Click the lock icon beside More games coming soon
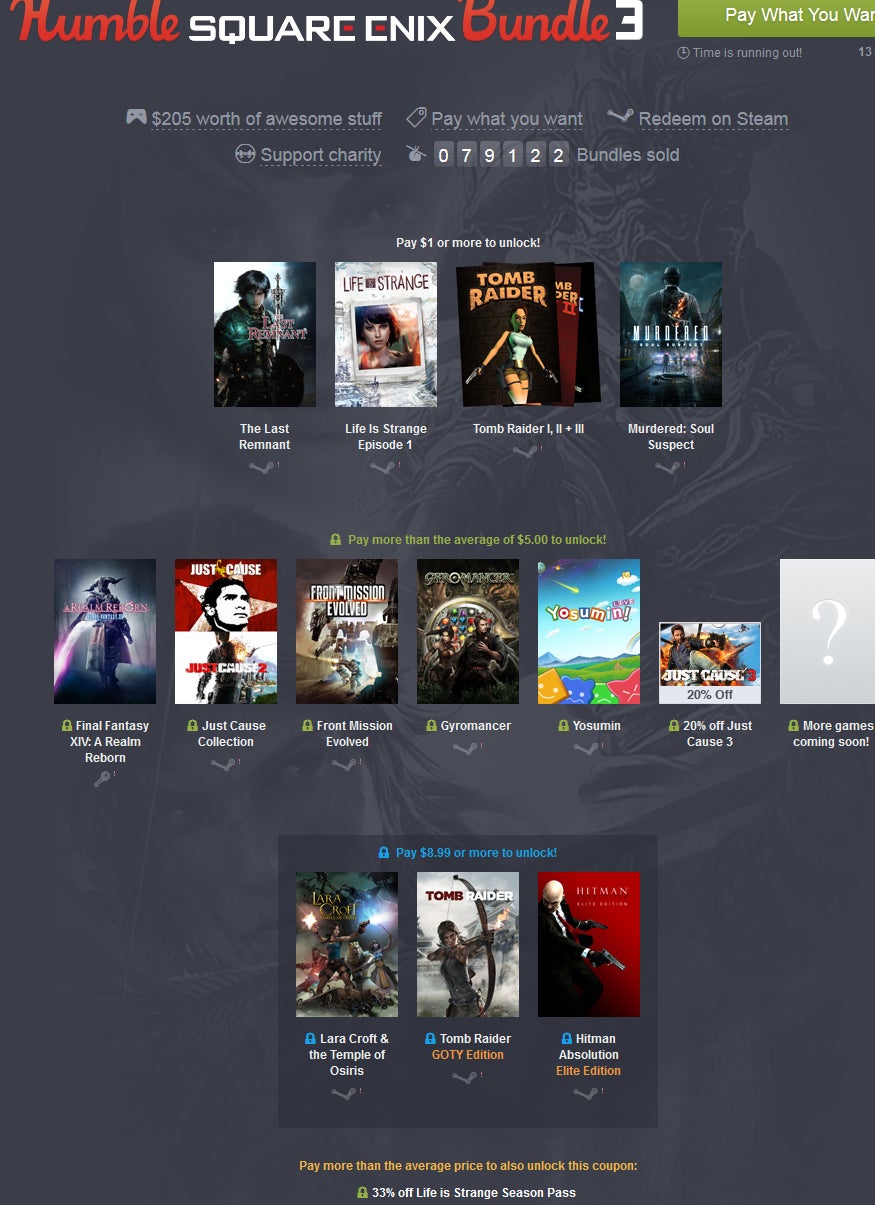Screen dimensions: 875x1205 tap(794, 726)
